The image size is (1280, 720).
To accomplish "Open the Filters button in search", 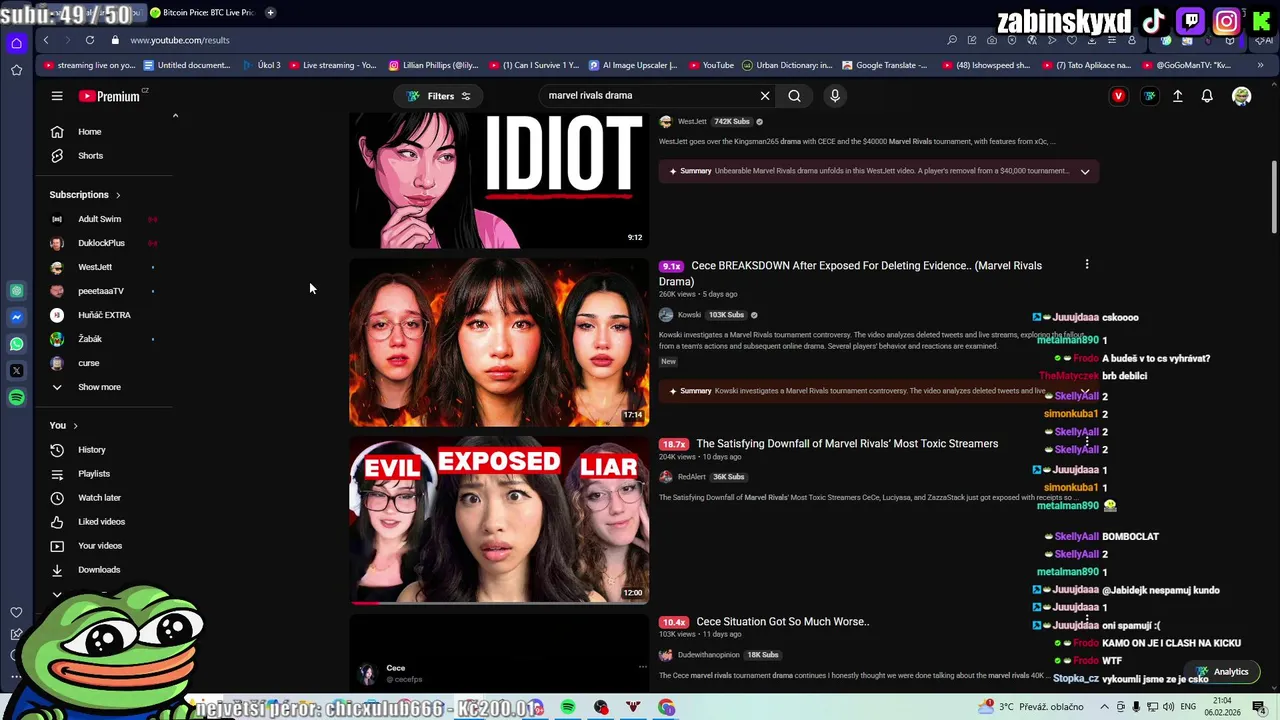I will [440, 96].
